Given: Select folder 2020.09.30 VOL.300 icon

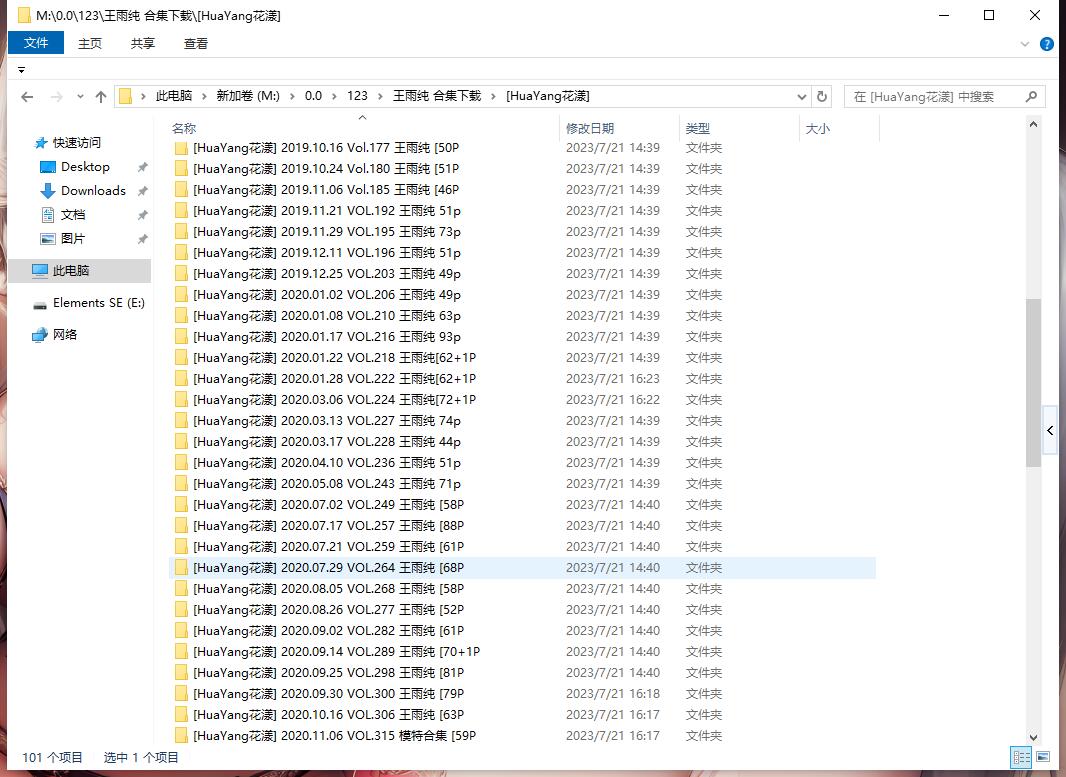Looking at the screenshot, I should click(181, 694).
